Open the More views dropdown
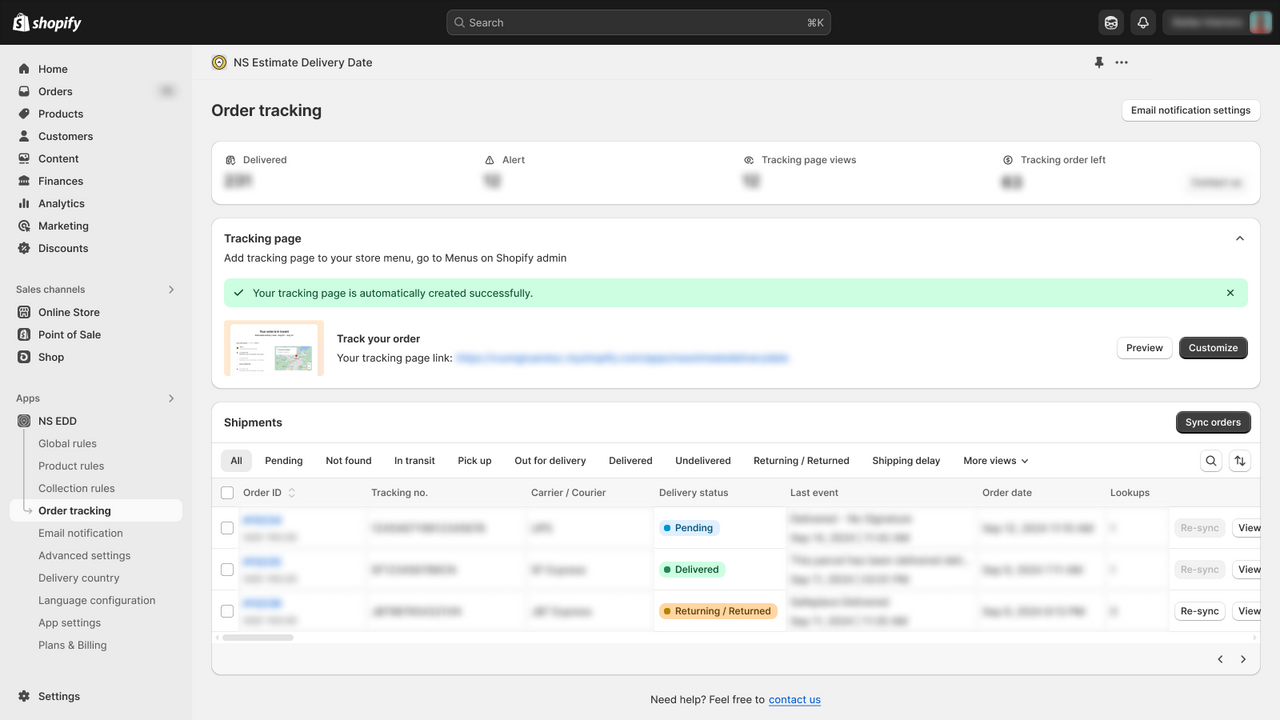1280x720 pixels. [x=996, y=461]
